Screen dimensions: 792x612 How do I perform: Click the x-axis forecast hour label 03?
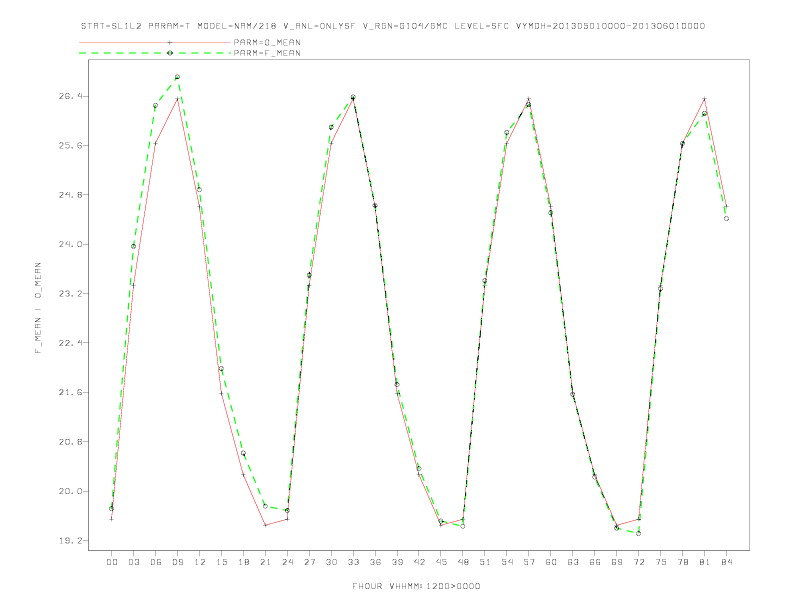tap(133, 562)
